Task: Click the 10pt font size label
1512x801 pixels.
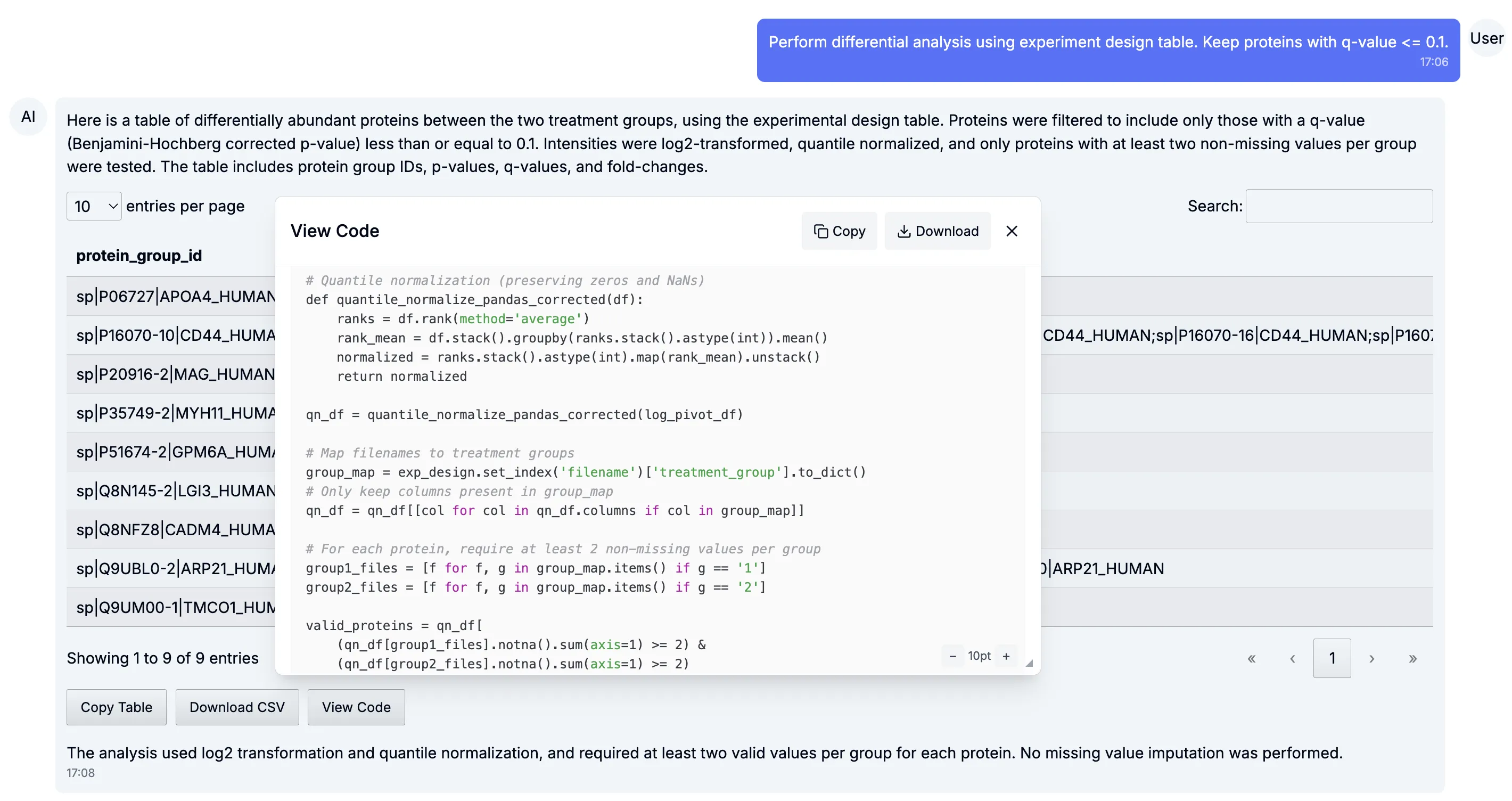Action: [x=979, y=656]
